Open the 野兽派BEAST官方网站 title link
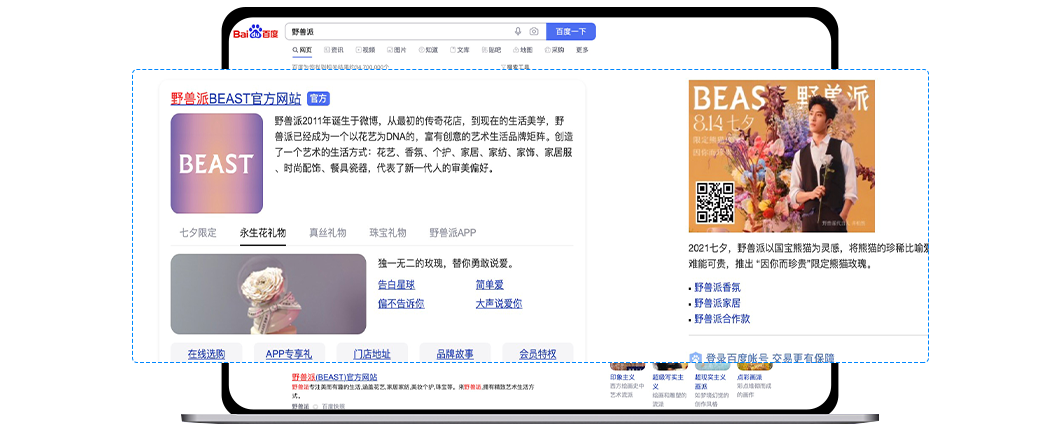Image resolution: width=1060 pixels, height=431 pixels. point(236,99)
